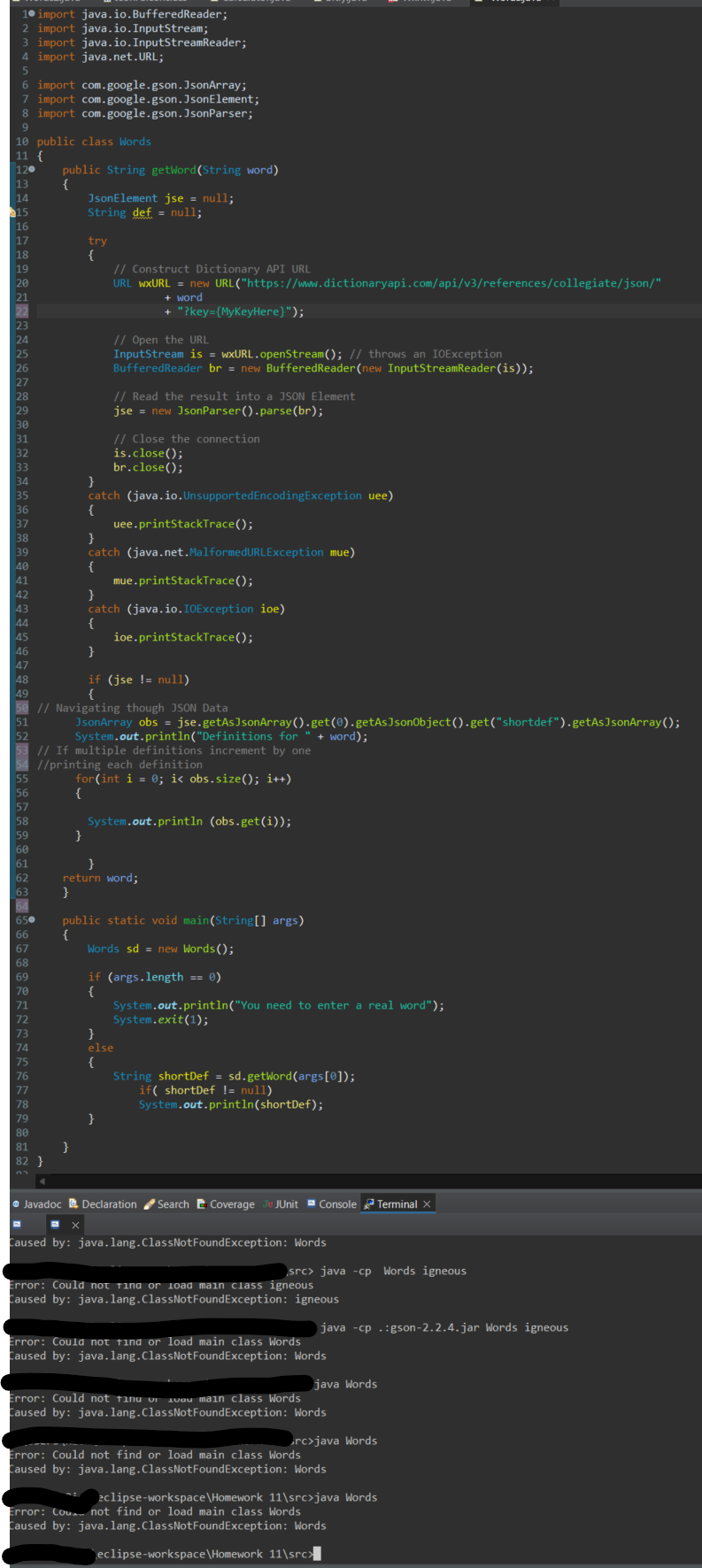Click terminal command 'java -cp Words igneous'
The image size is (702, 1568).
coord(393,1271)
